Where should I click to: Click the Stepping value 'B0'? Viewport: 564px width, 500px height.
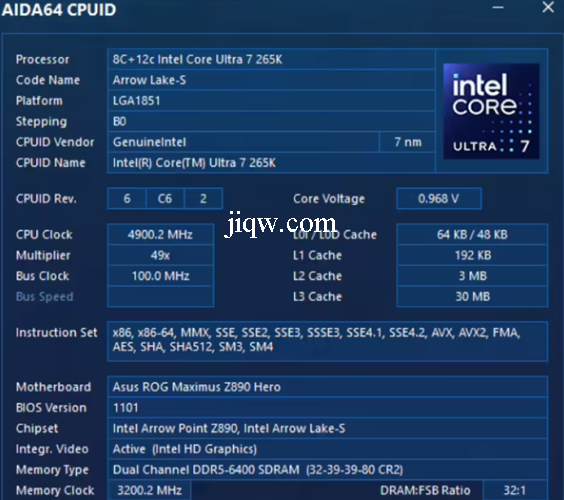[x=271, y=122]
